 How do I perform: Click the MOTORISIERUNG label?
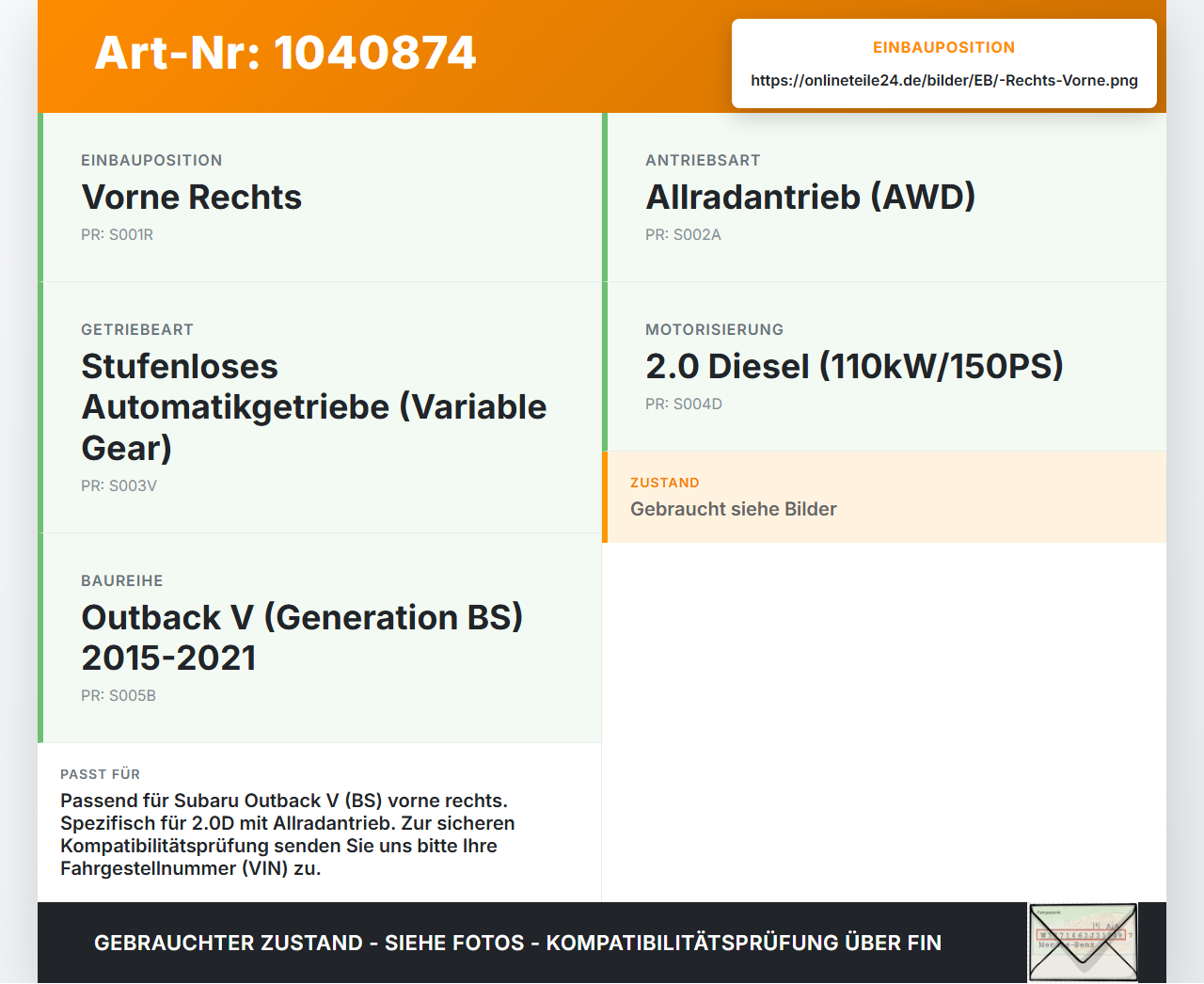pos(714,329)
